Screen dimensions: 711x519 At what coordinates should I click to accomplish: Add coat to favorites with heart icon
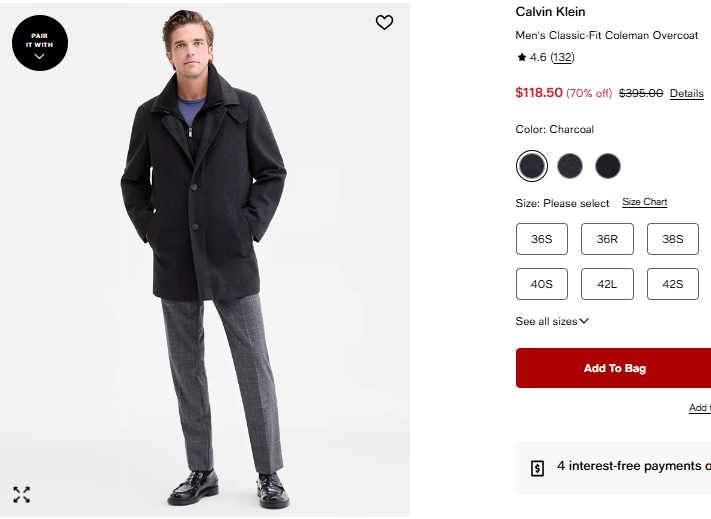pyautogui.click(x=384, y=22)
